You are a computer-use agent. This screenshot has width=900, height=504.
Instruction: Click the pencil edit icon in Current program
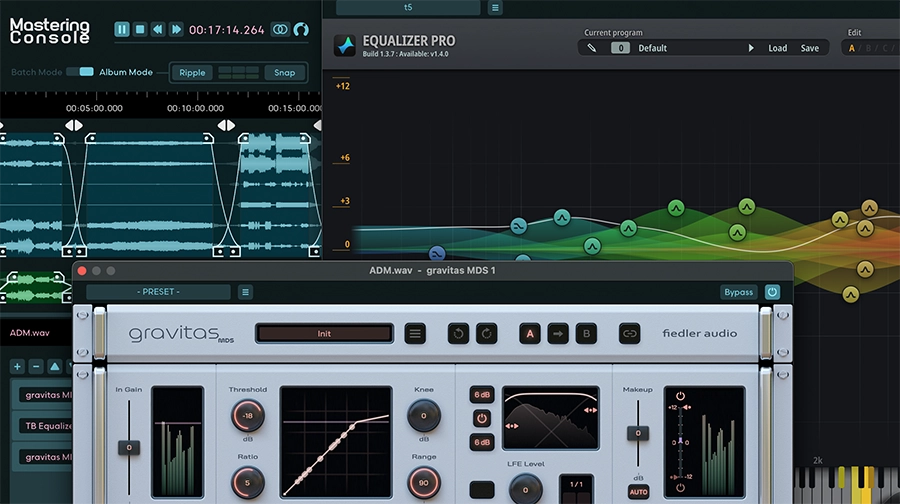click(x=592, y=48)
